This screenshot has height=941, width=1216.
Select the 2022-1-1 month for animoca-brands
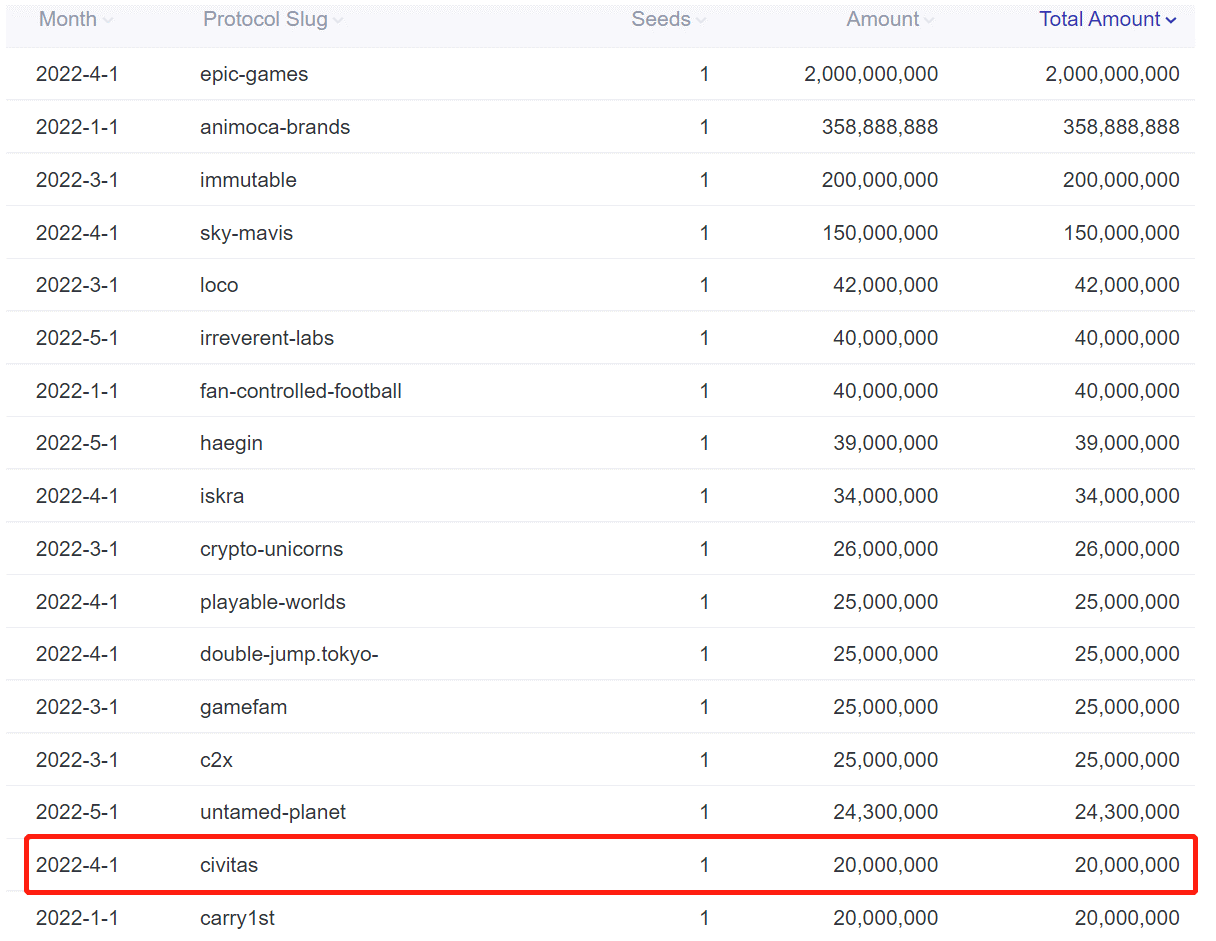click(x=77, y=127)
